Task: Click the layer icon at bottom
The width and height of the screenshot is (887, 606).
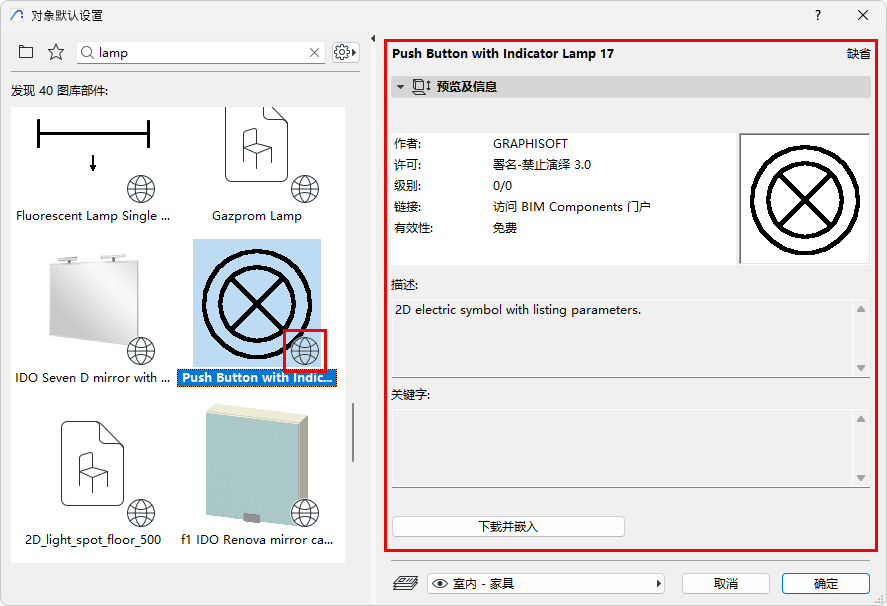Action: 405,583
